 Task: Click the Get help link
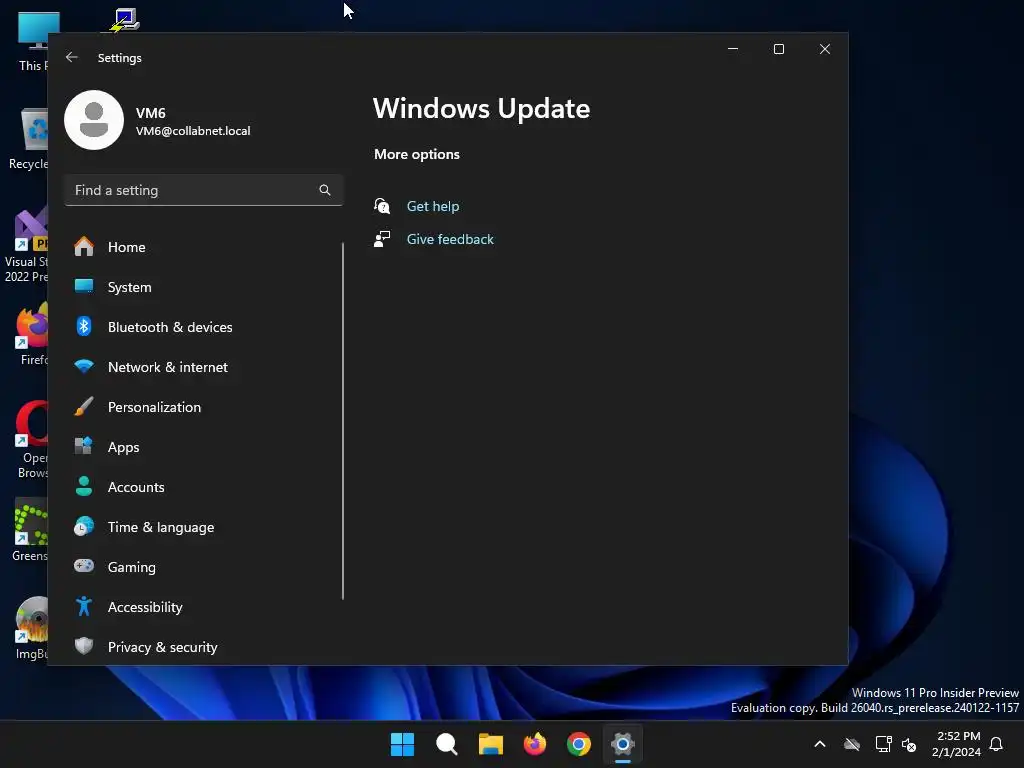[x=433, y=206]
